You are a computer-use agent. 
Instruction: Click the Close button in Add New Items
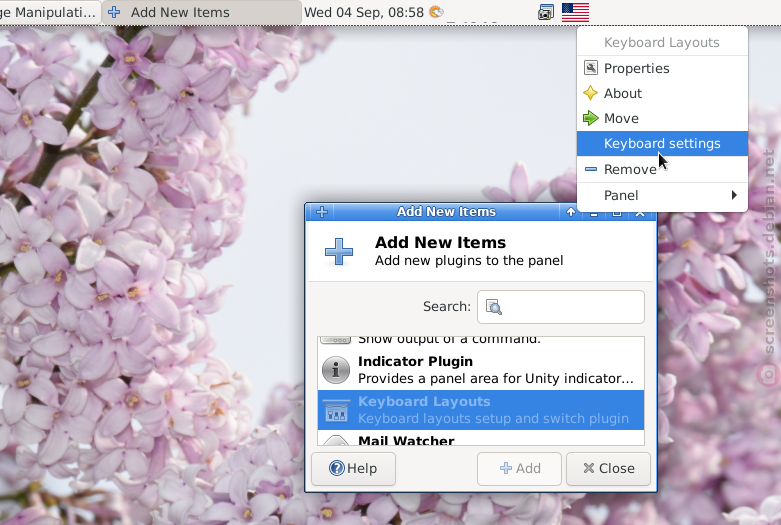[x=608, y=468]
